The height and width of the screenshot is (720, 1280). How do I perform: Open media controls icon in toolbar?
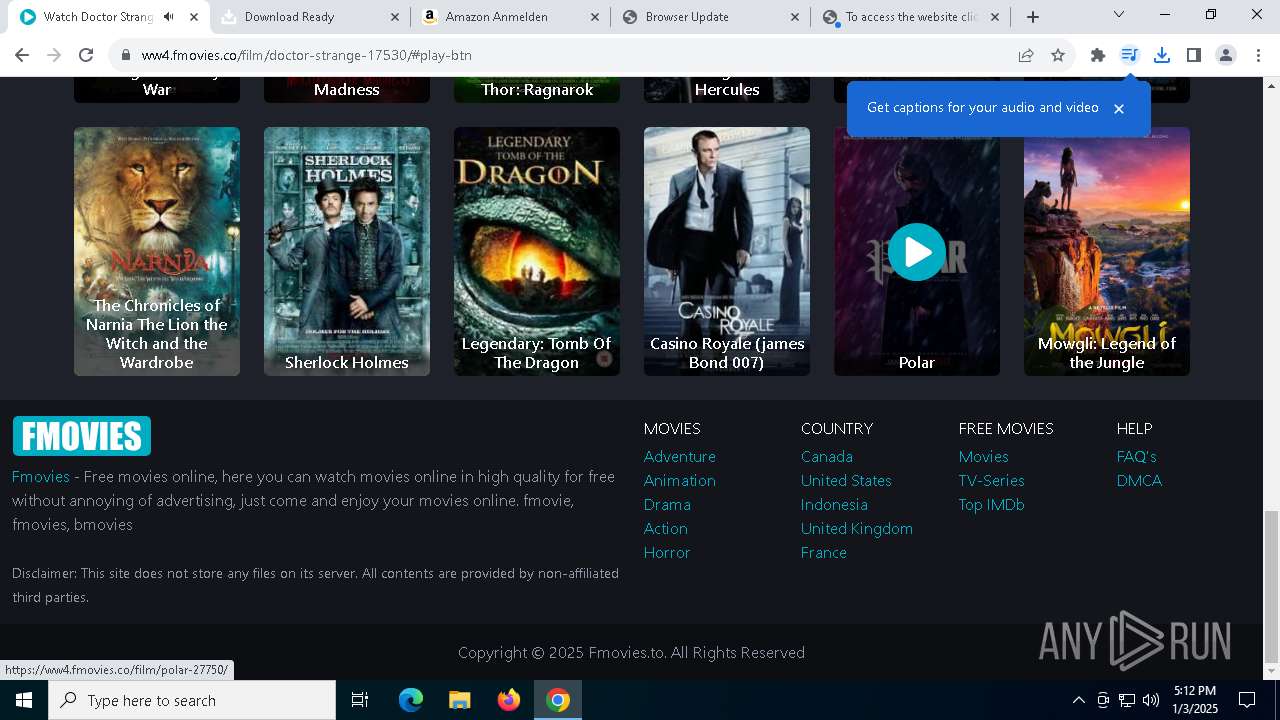tap(1129, 55)
